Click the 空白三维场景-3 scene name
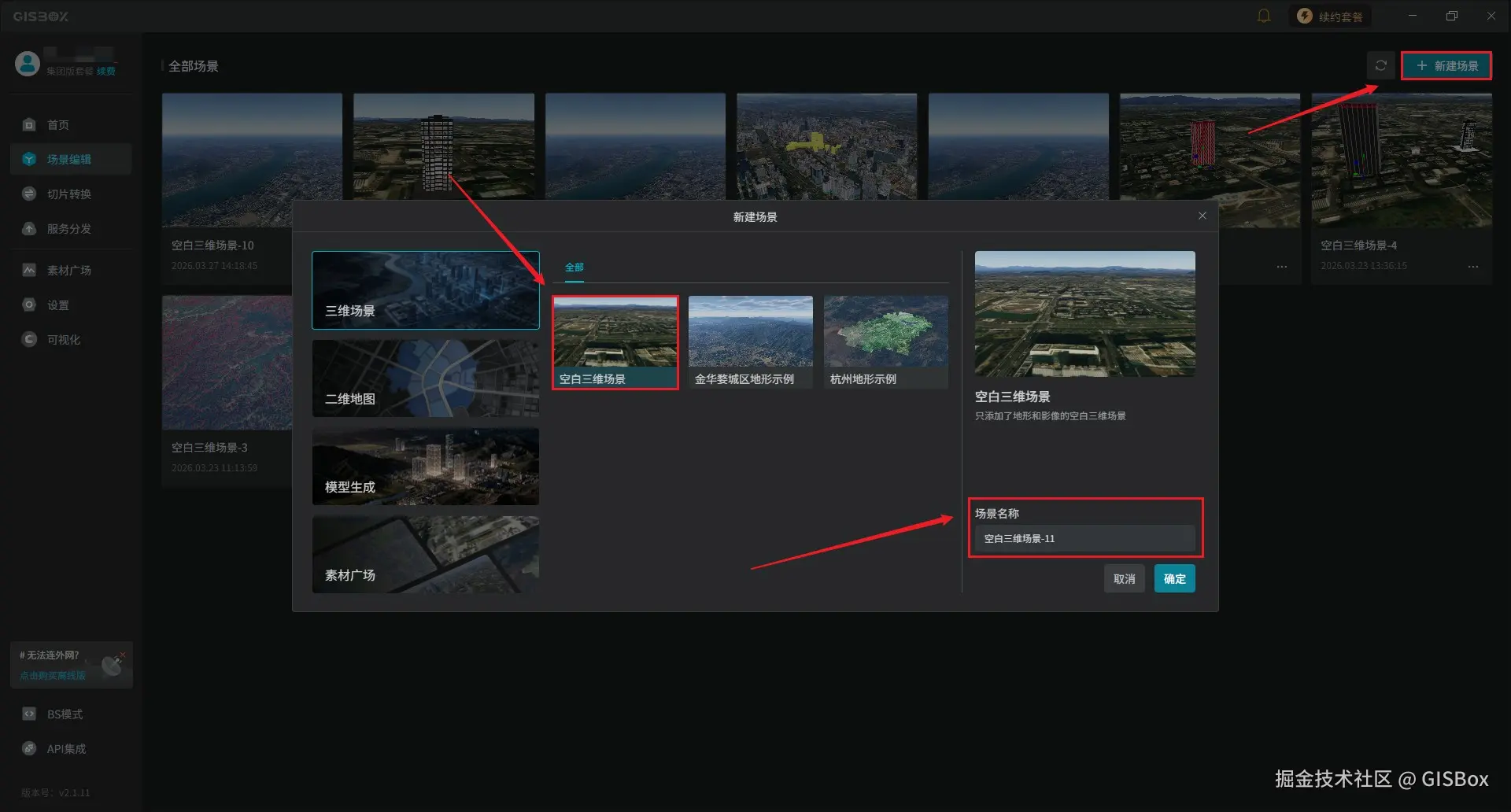This screenshot has width=1511, height=812. tap(209, 448)
